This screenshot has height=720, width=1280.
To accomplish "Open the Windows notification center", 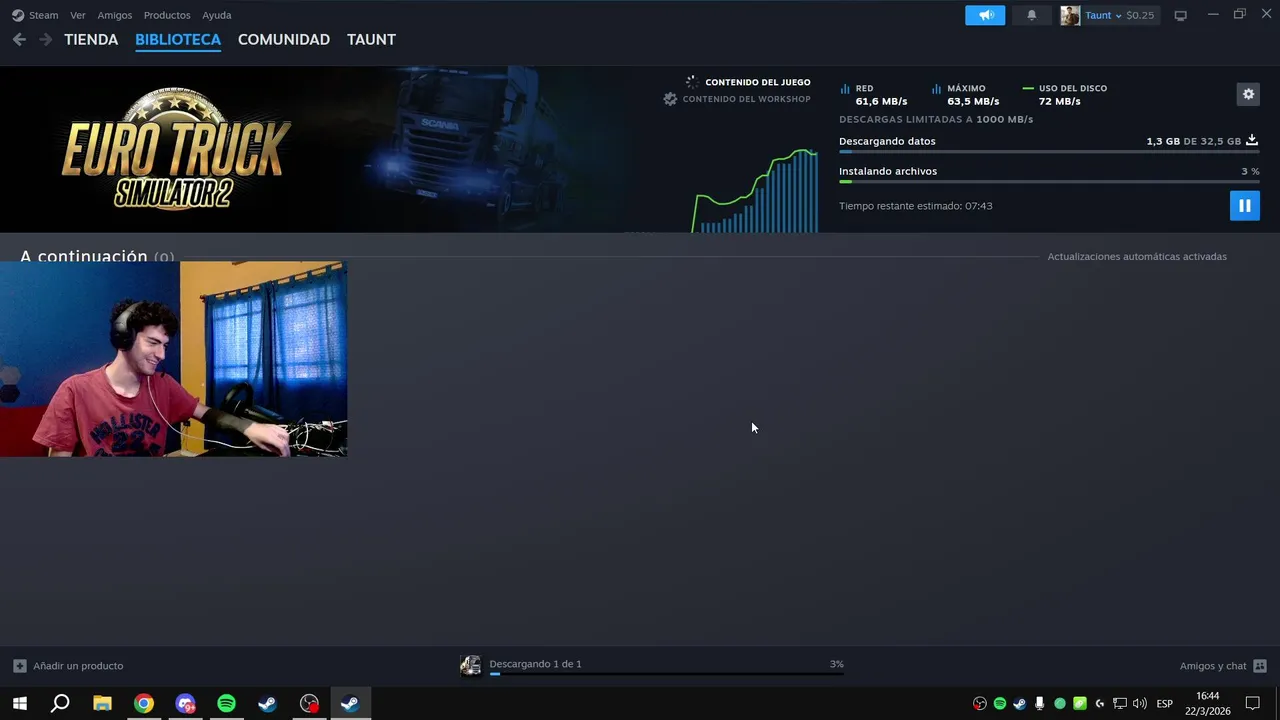I will [1253, 704].
